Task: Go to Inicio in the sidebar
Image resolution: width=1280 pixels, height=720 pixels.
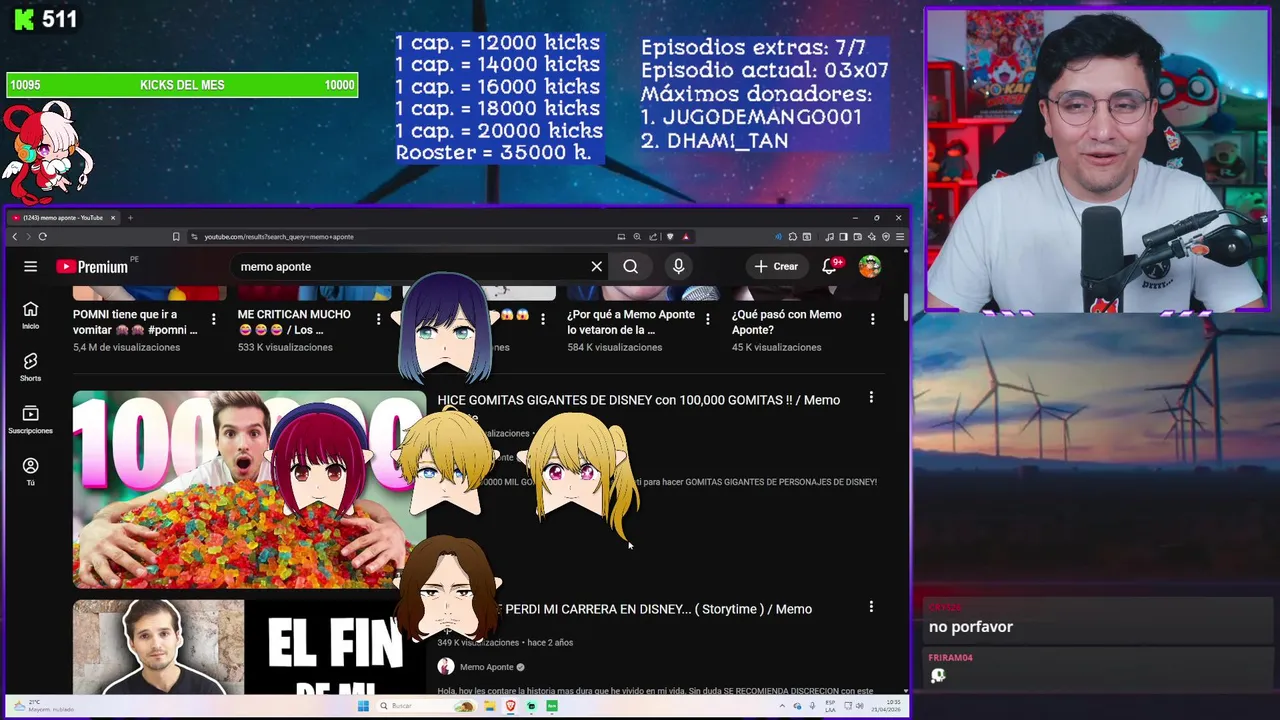Action: (x=31, y=315)
